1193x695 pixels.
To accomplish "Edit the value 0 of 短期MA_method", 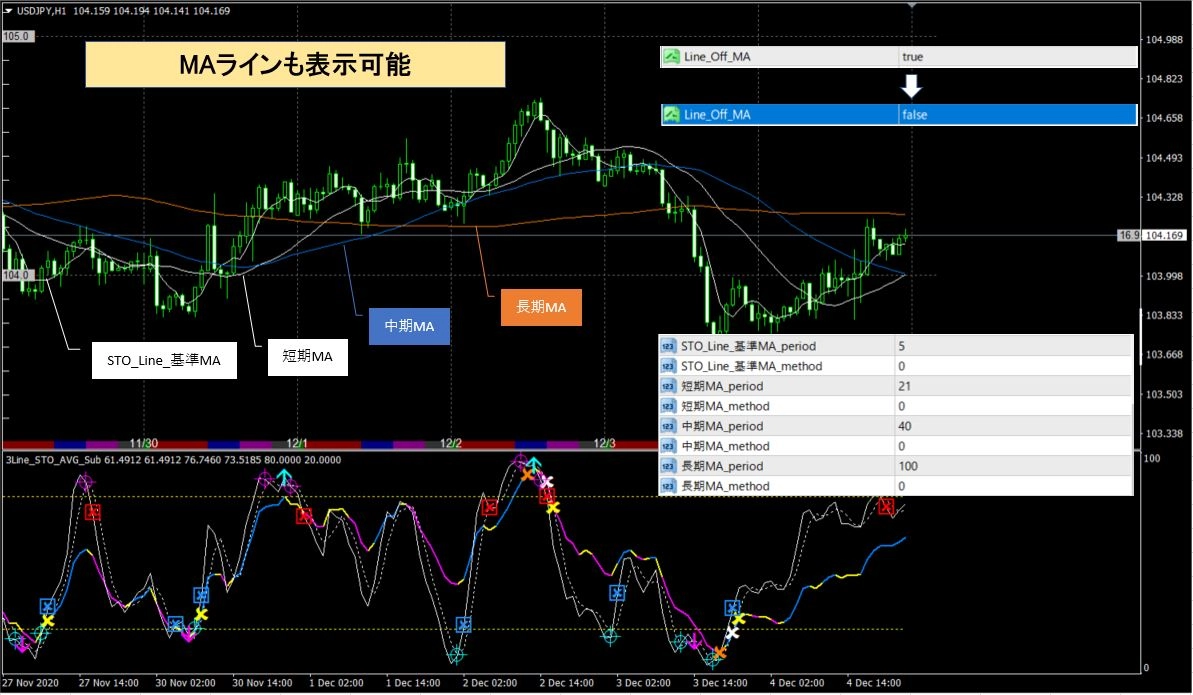I will pos(902,406).
